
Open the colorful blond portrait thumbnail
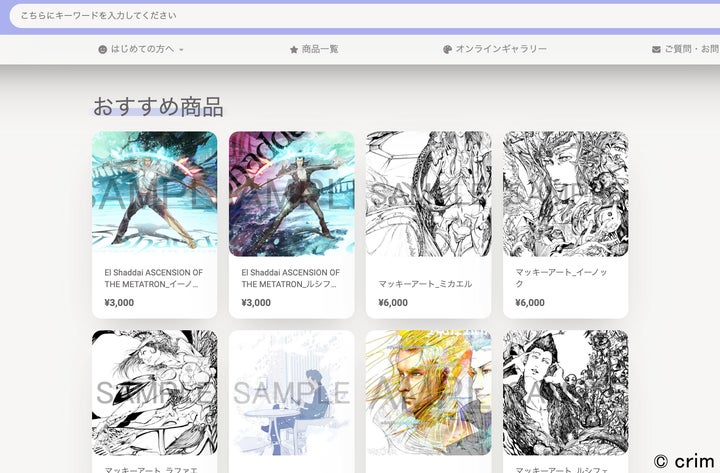click(x=428, y=393)
